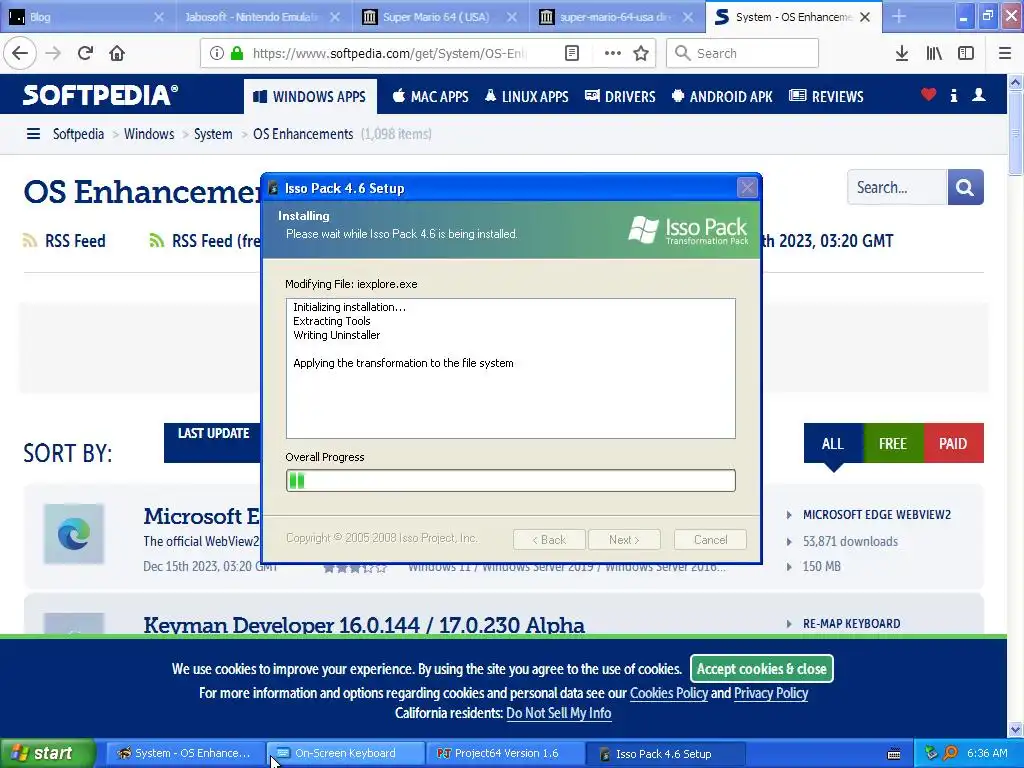Filter listing by FREE

(x=893, y=443)
